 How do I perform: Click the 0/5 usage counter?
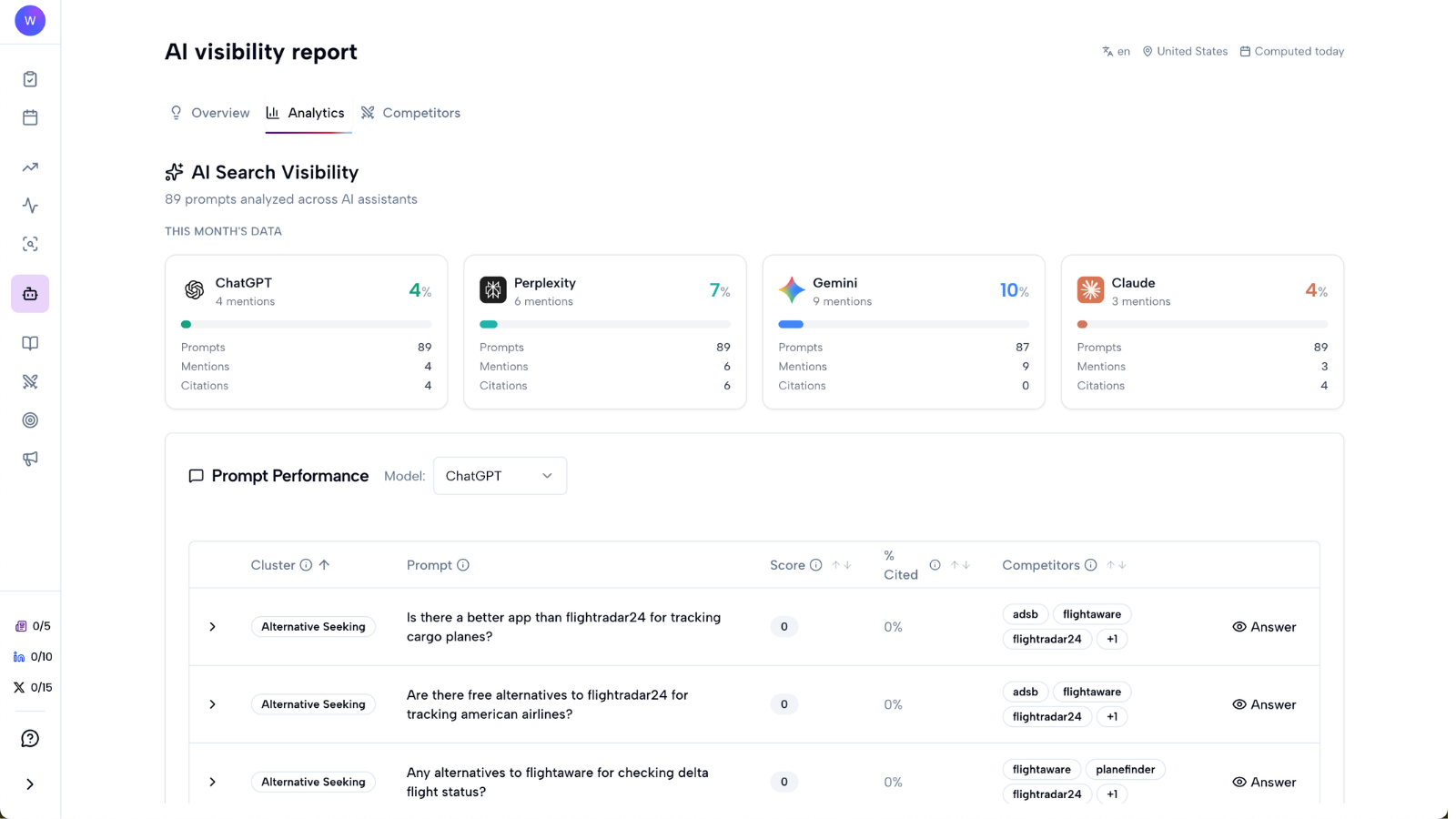click(33, 626)
